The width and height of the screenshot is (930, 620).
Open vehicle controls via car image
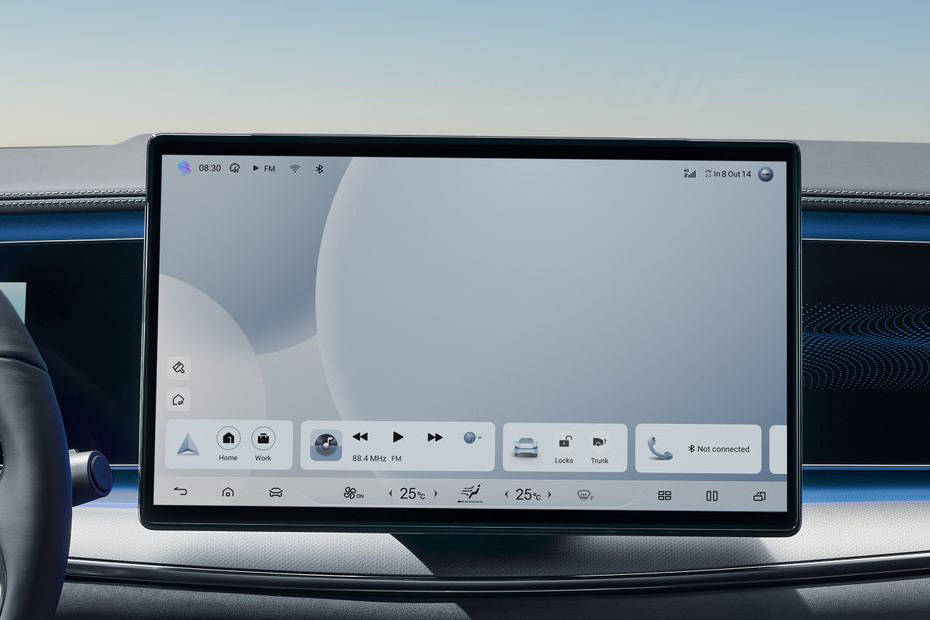click(x=525, y=449)
